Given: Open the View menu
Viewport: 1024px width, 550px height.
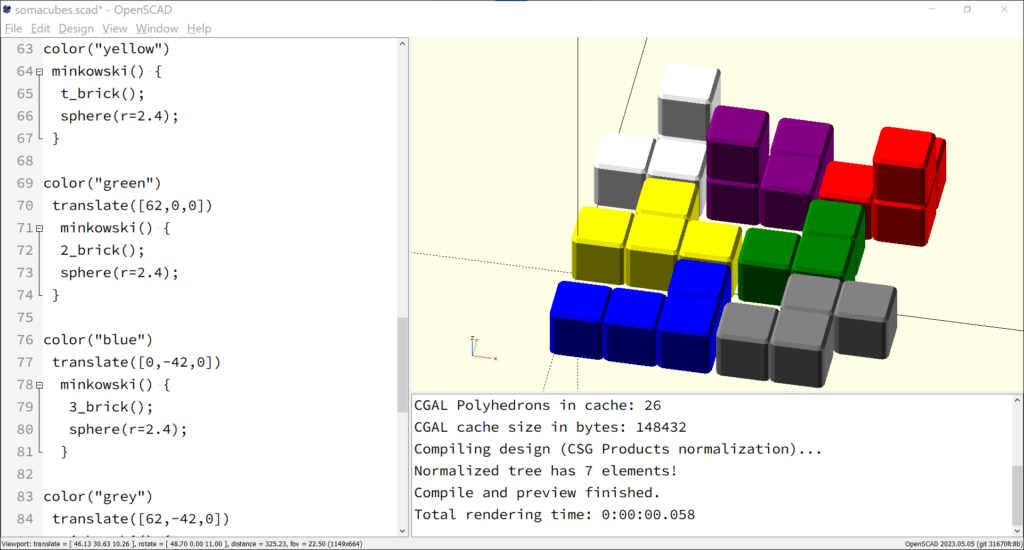Looking at the screenshot, I should [x=114, y=29].
